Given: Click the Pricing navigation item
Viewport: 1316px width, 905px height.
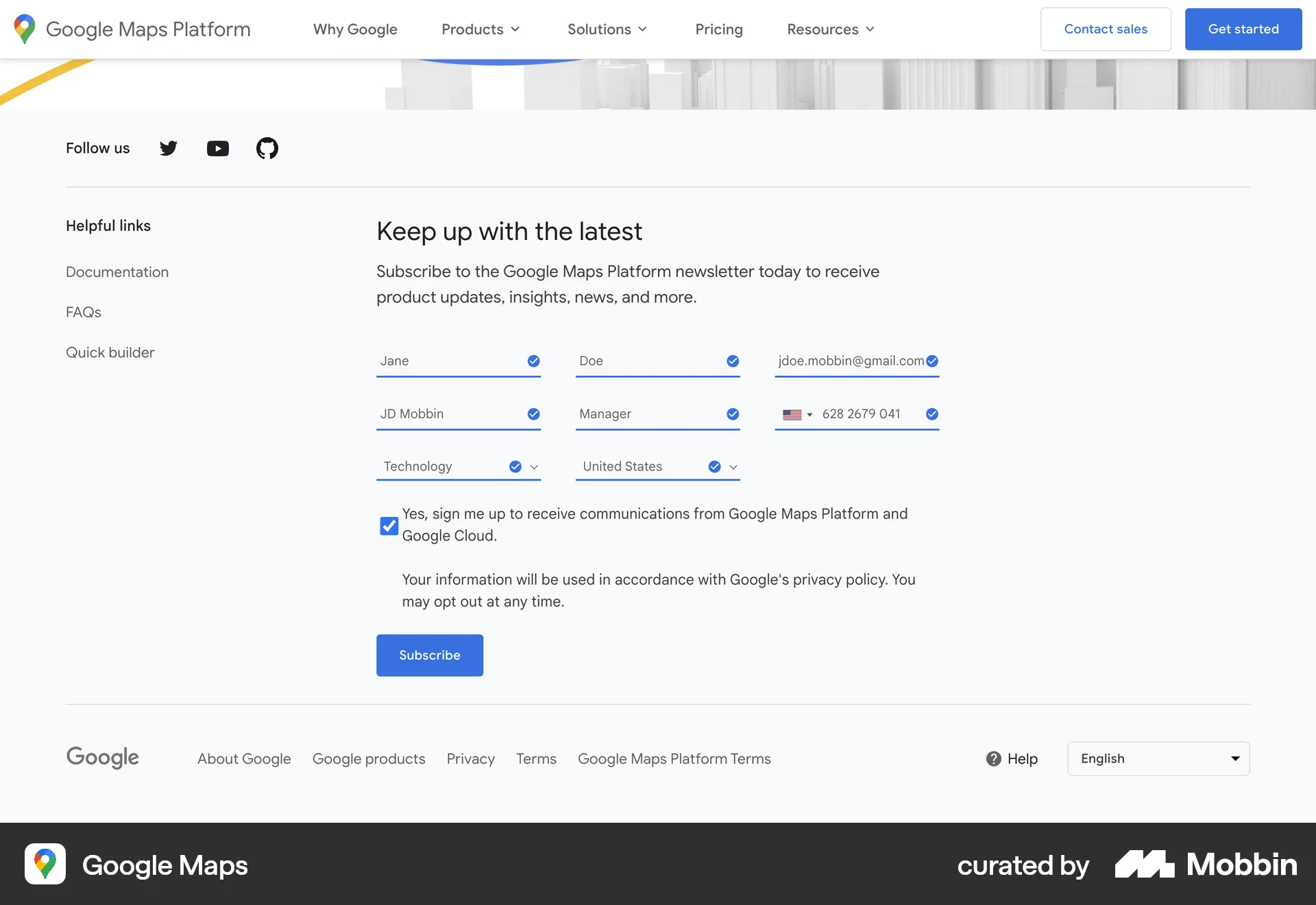Looking at the screenshot, I should click(718, 29).
